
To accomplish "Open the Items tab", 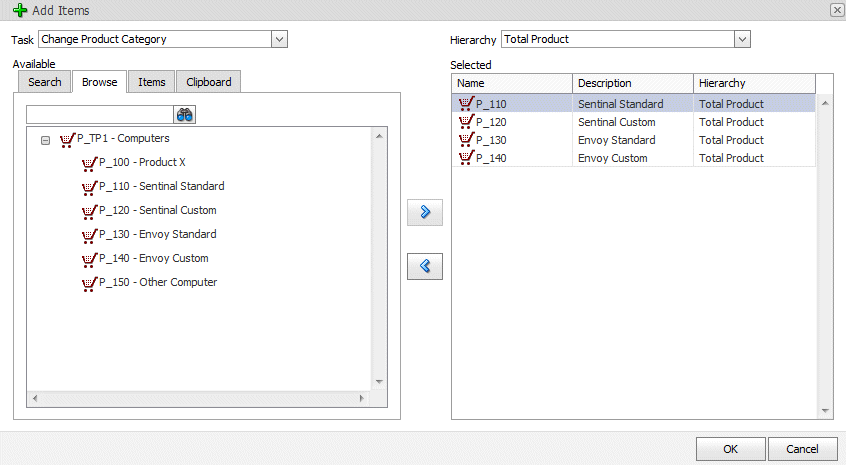I will (x=152, y=82).
